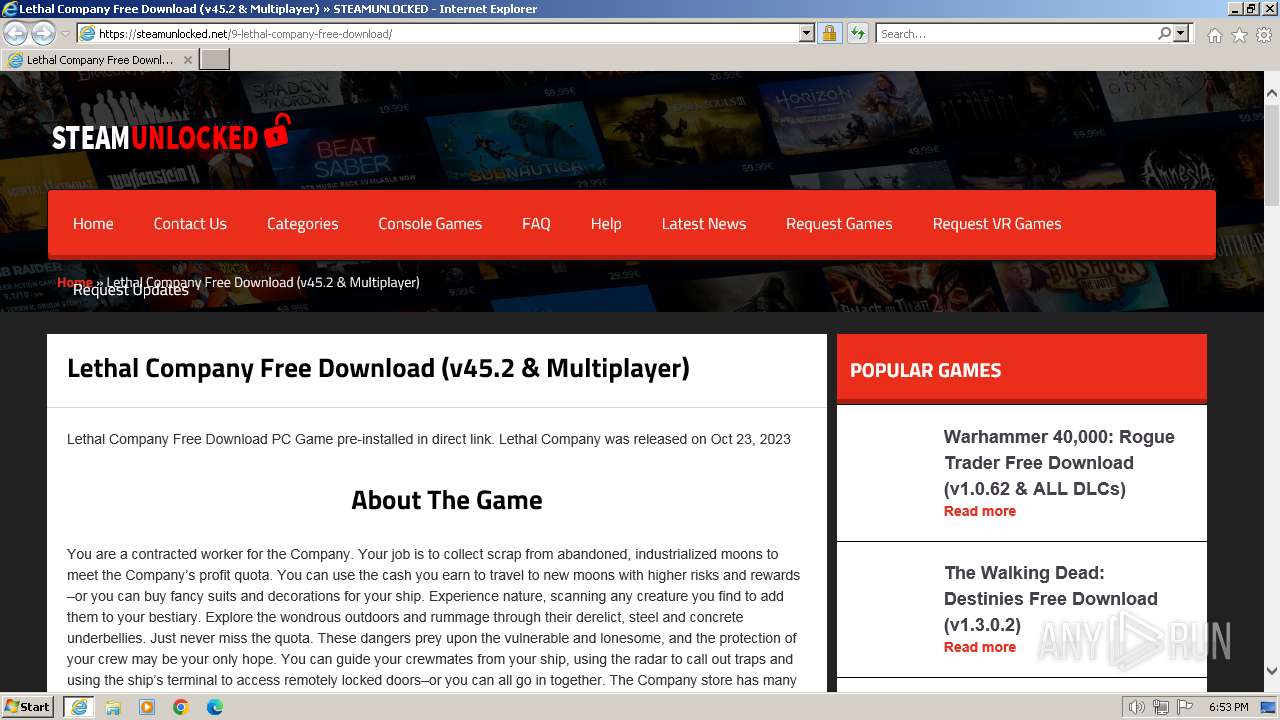Open Microsoft Edge taskbar icon
1280x720 pixels.
coord(215,707)
